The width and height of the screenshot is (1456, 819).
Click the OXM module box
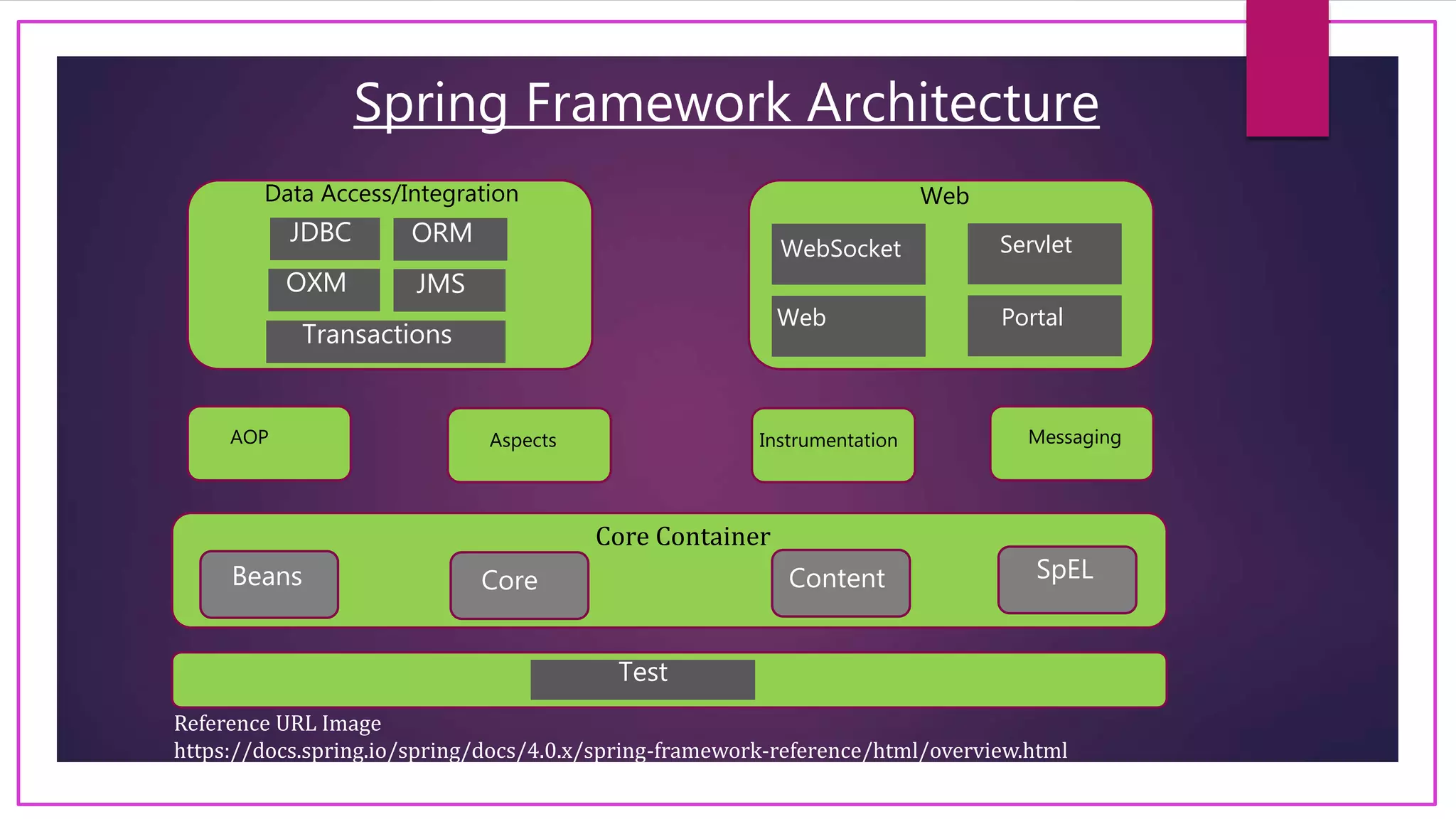coord(323,289)
